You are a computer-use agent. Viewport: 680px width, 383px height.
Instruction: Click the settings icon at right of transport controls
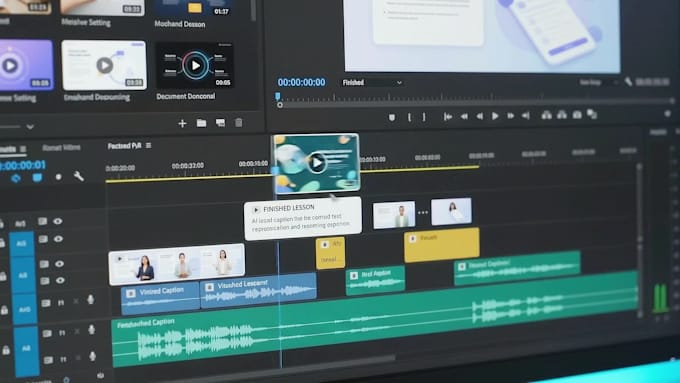tap(667, 114)
